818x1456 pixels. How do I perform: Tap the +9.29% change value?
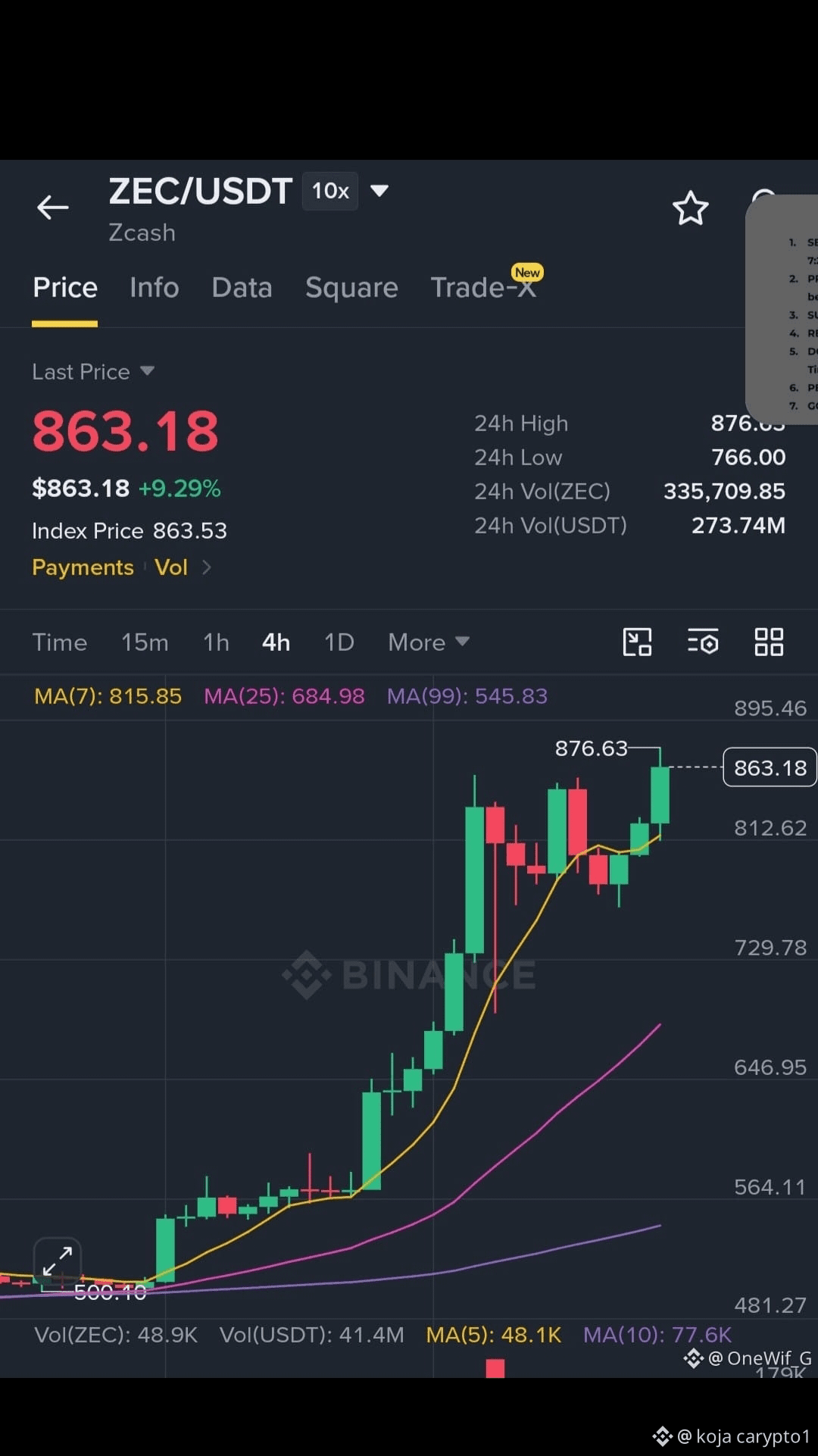point(180,489)
